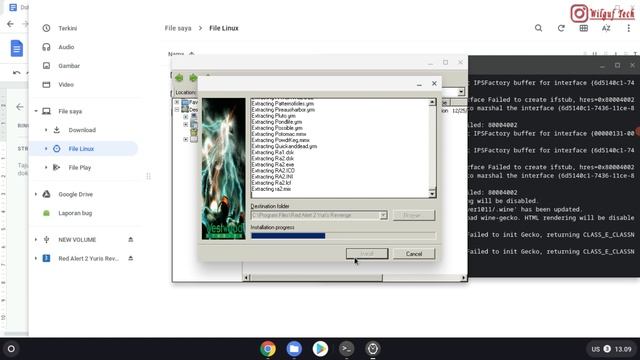This screenshot has height=360, width=640.
Task: Open the Red Alert 2 Yuris Rev volume
Action: pyautogui.click(x=88, y=258)
